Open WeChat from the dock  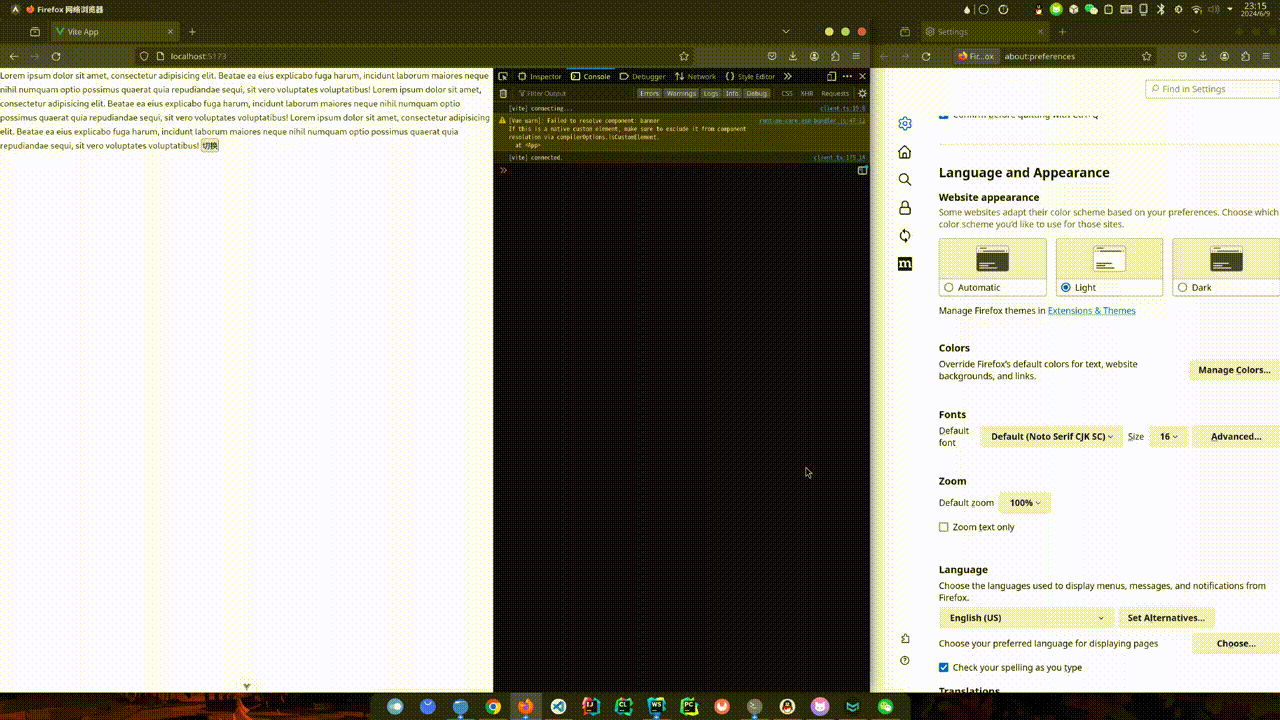(x=886, y=706)
